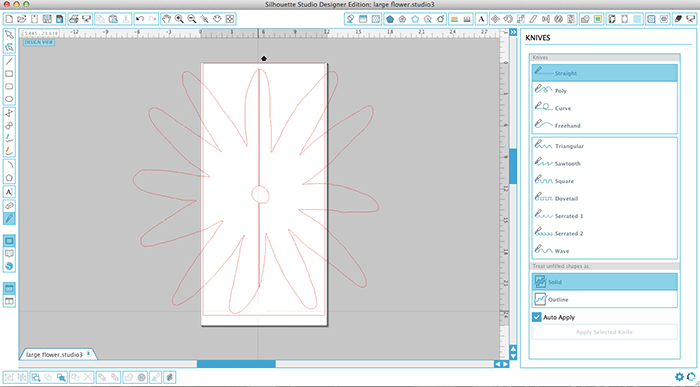Open the Silhouette online store globe icon
The width and height of the screenshot is (700, 387).
coord(9,266)
